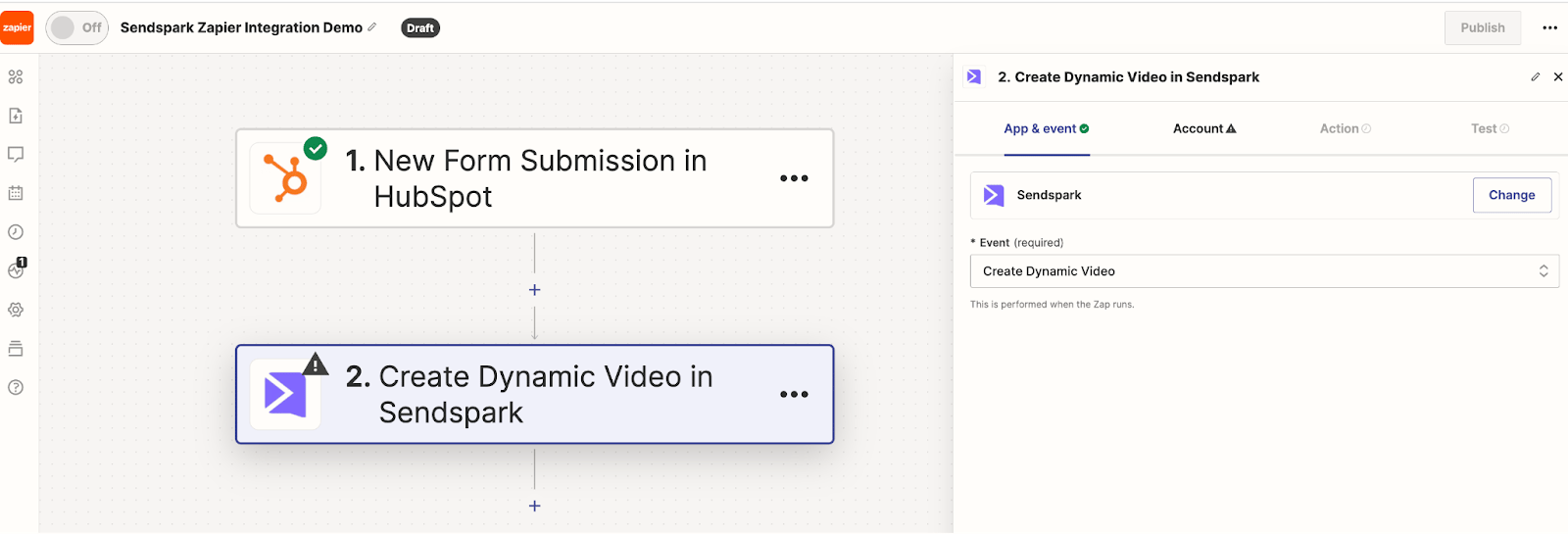Open the Event dropdown Create Dynamic Video
This screenshot has height=534, width=1568.
[x=1264, y=271]
